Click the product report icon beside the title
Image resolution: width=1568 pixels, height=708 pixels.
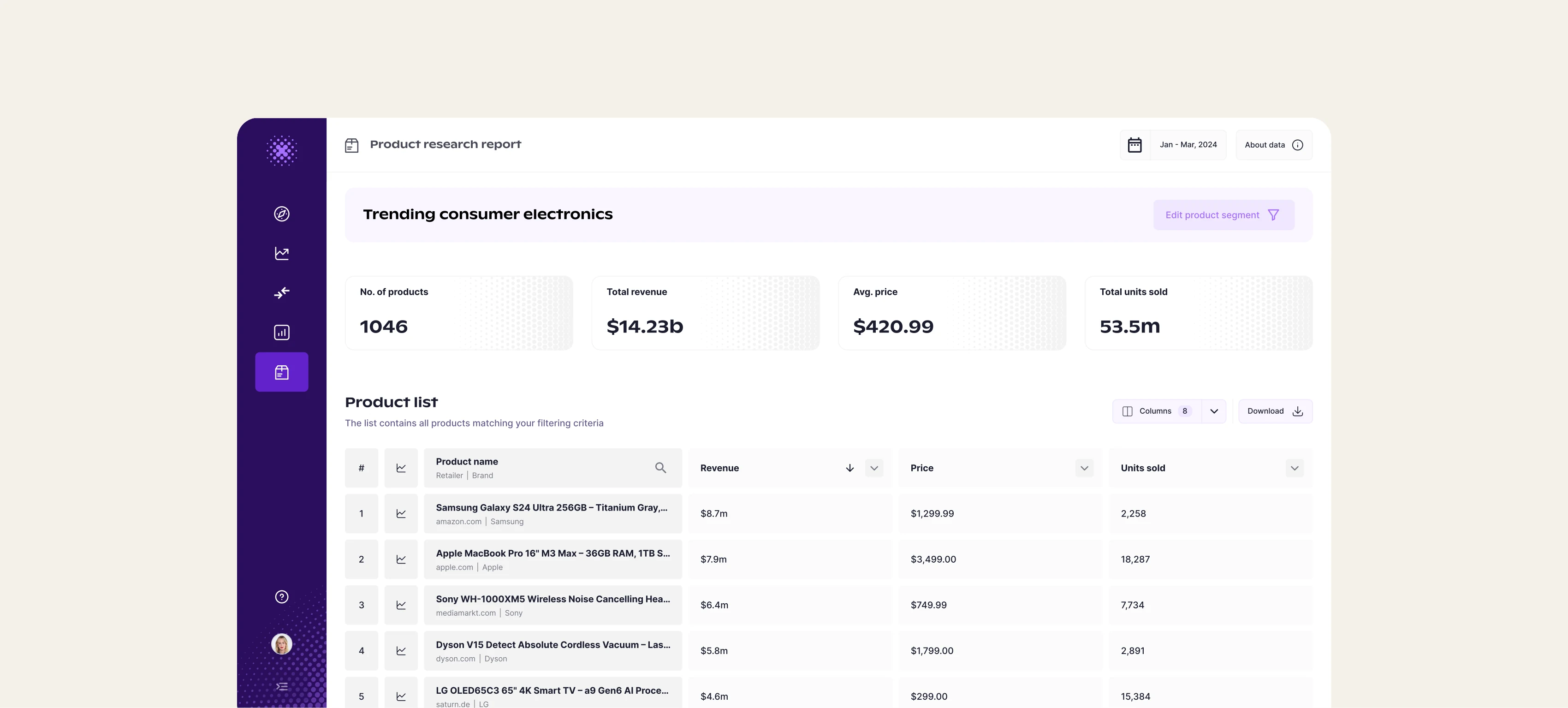351,145
